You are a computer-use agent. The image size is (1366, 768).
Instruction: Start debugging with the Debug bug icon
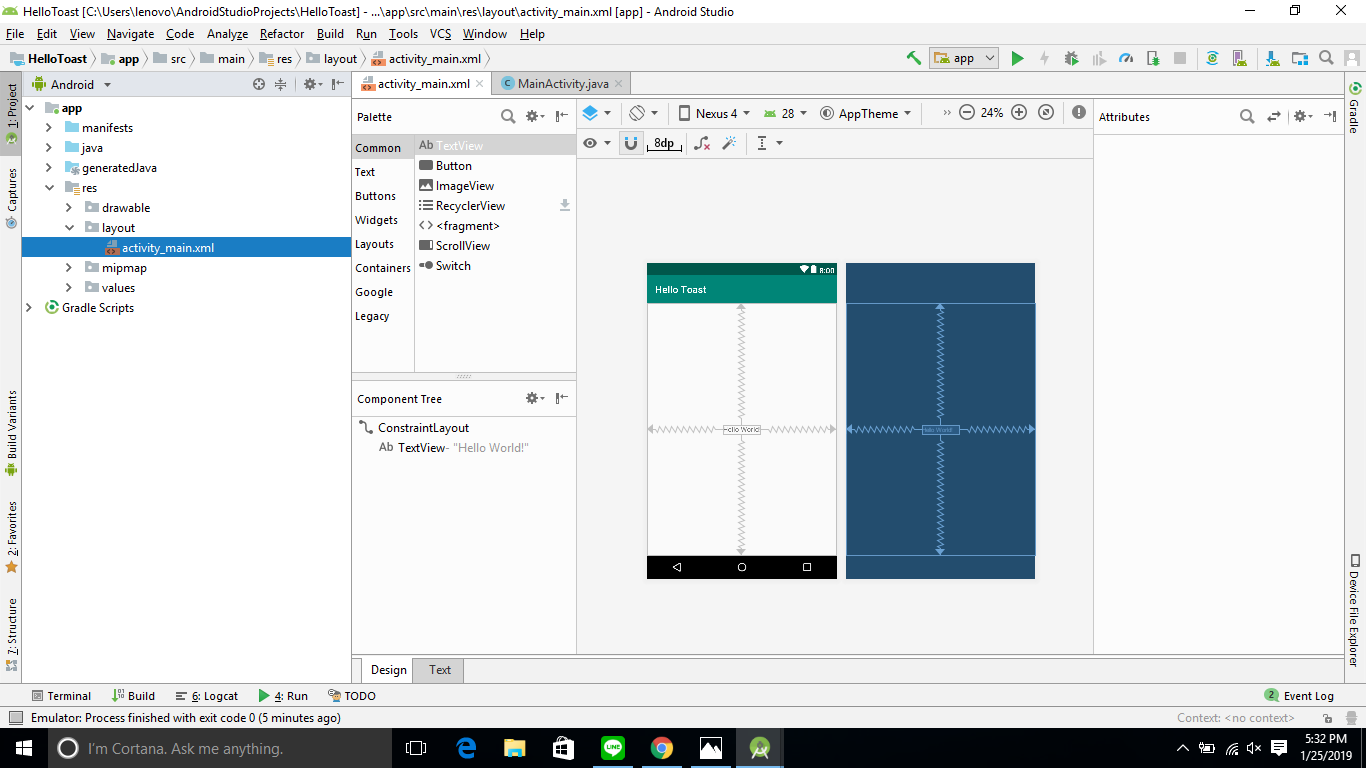pos(1071,58)
